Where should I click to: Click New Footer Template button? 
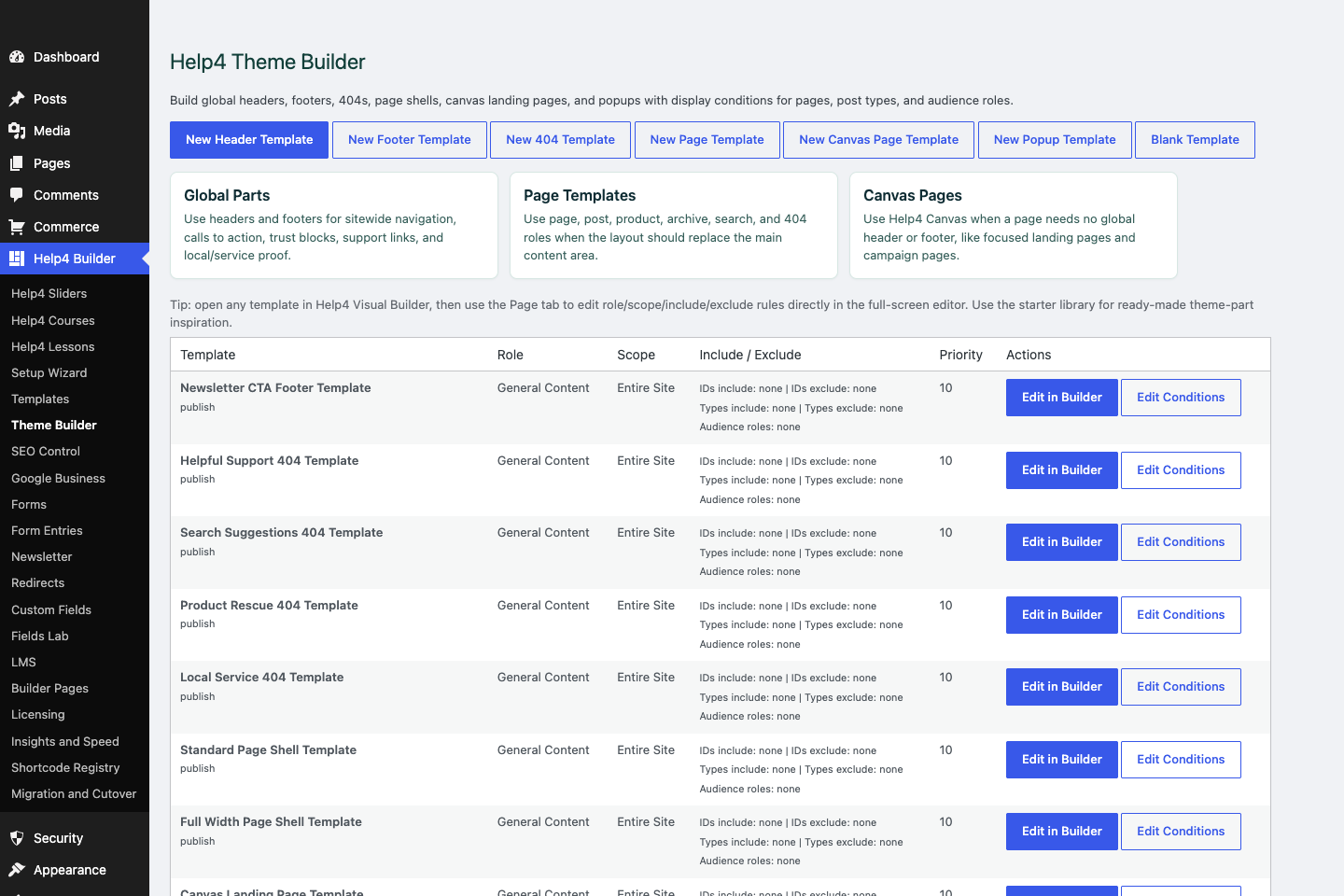coord(410,140)
